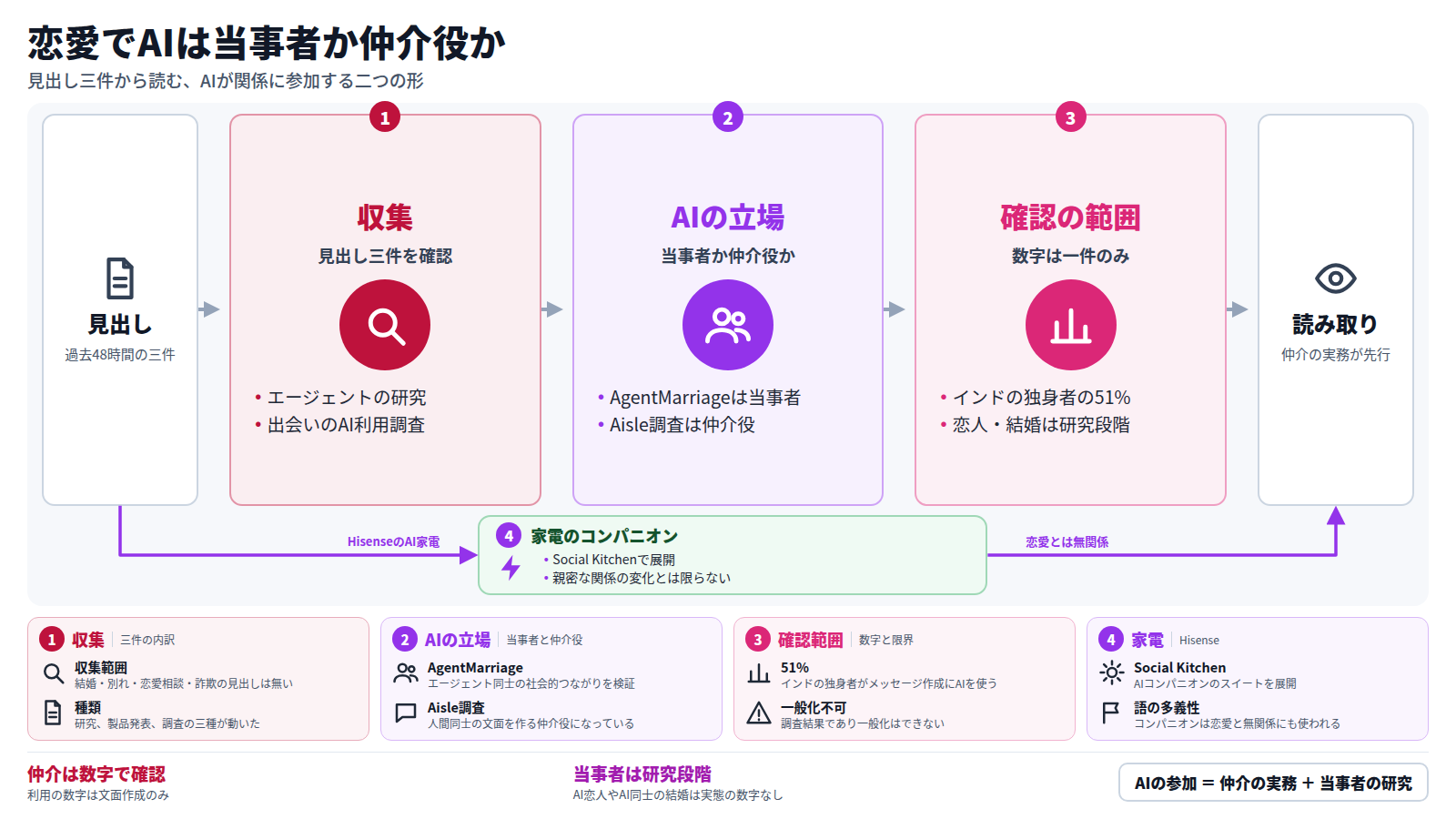Viewport: 1456px width, 819px height.
Task: Click the 当事者と仲介役 tag in panel 2
Action: coord(545,641)
